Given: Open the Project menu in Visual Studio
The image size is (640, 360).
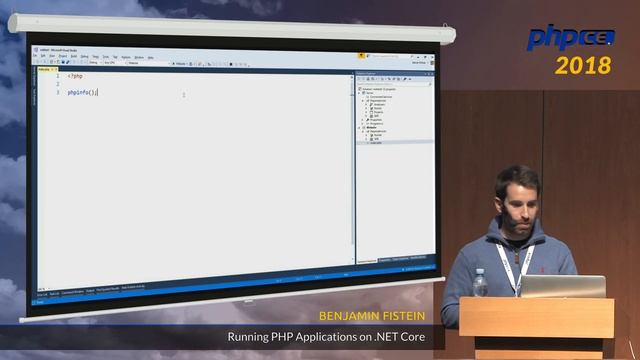Looking at the screenshot, I should (x=63, y=56).
